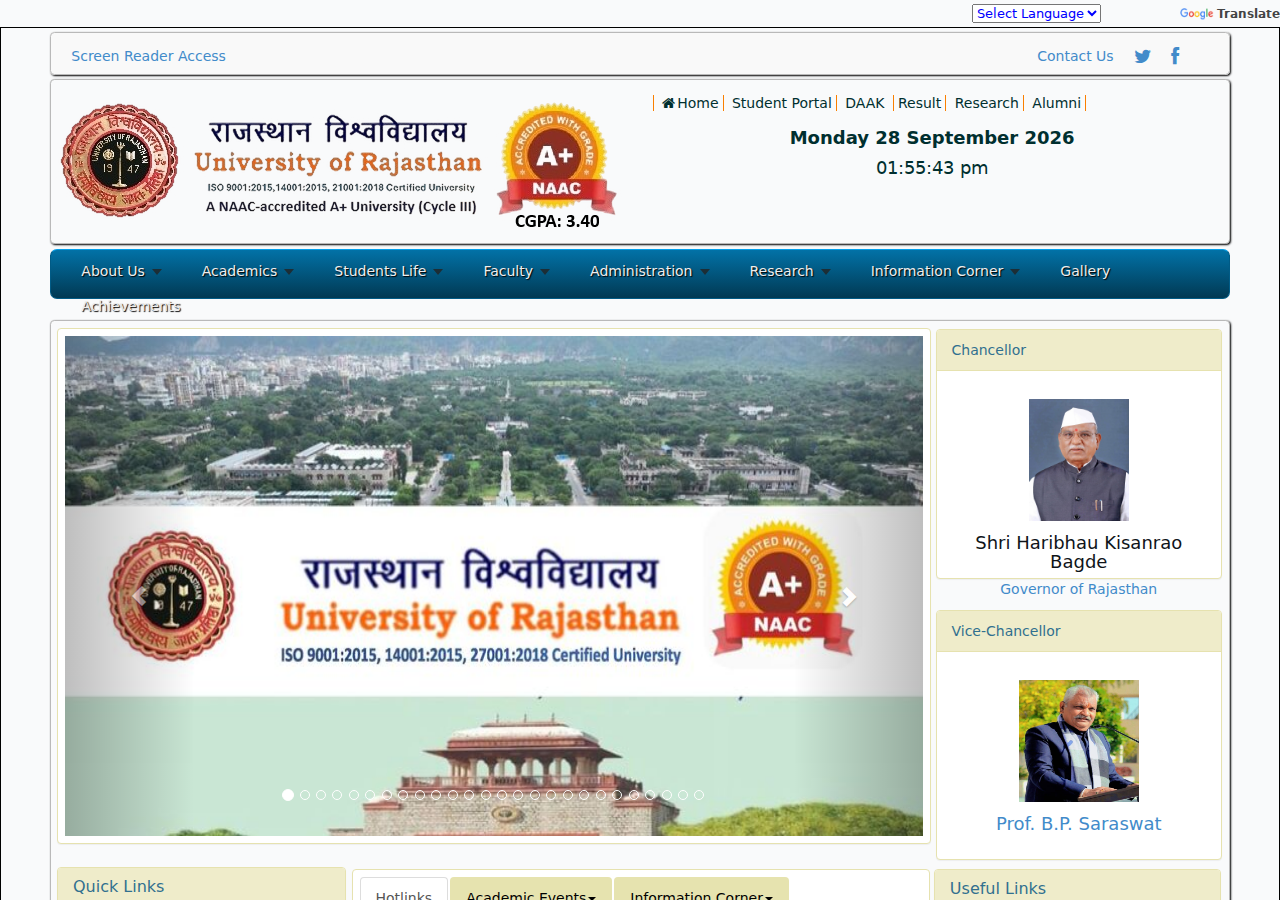Expand the About Us menu
Viewport: 1280px width, 900px height.
[121, 271]
